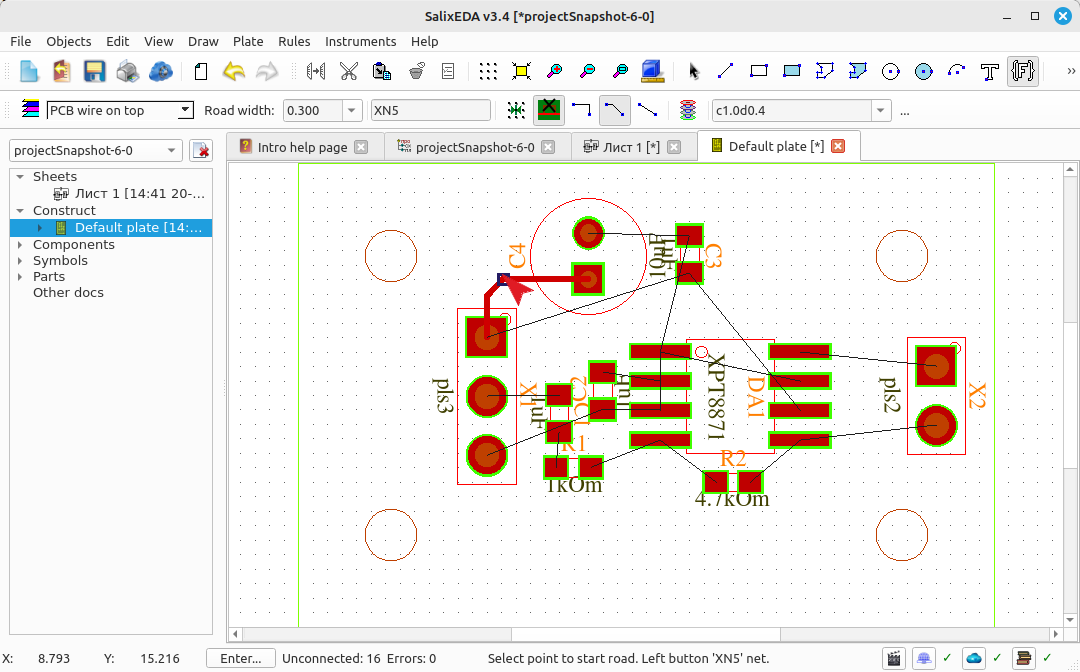Select the filled rectangle tool
The width and height of the screenshot is (1080, 672).
click(x=791, y=71)
